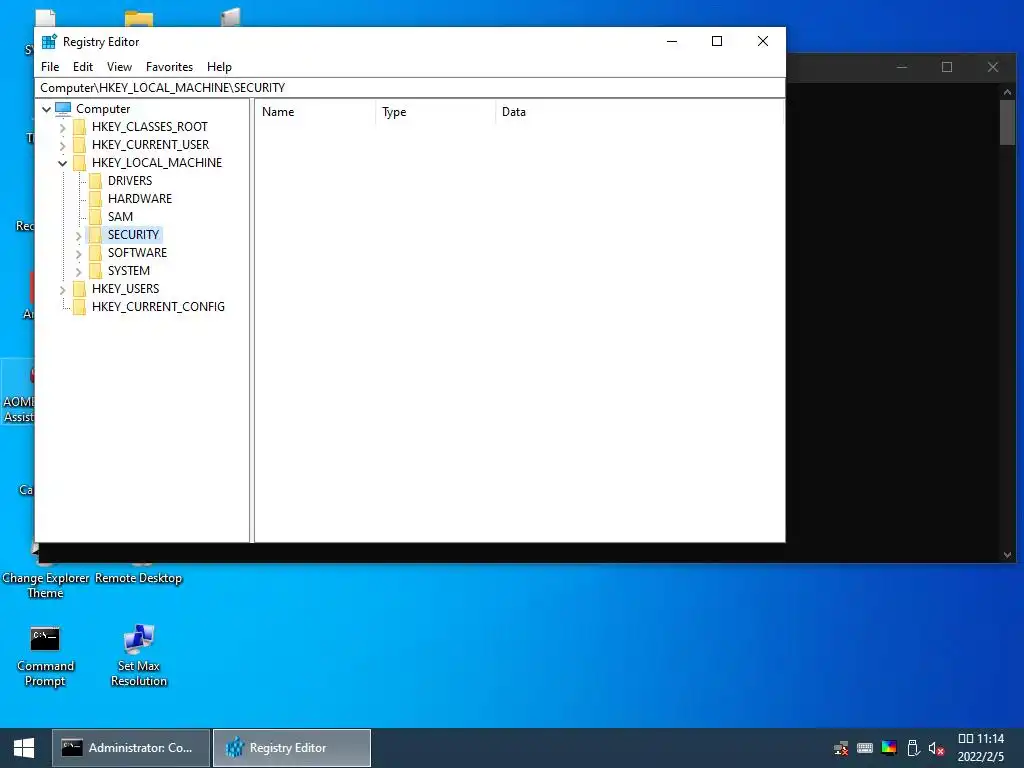Image resolution: width=1024 pixels, height=768 pixels.
Task: Click command prompt scroll down arrow
Action: (x=1007, y=554)
